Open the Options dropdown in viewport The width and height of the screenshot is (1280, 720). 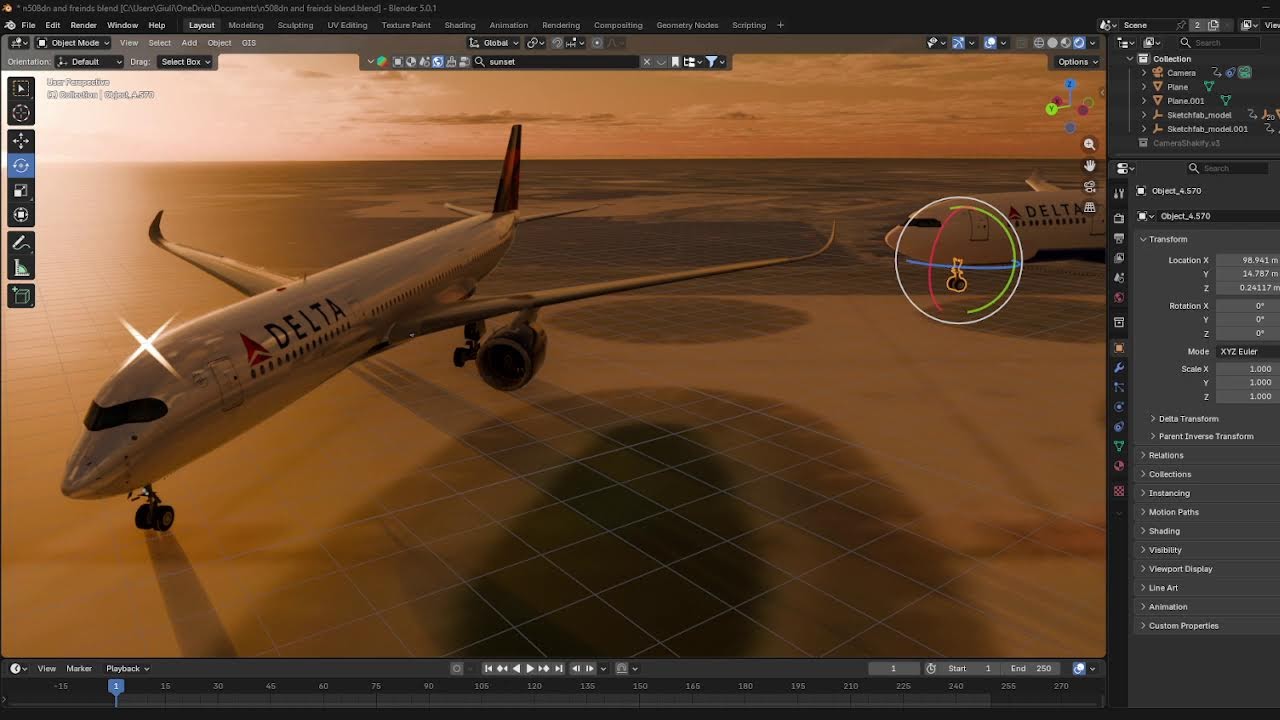(1076, 62)
